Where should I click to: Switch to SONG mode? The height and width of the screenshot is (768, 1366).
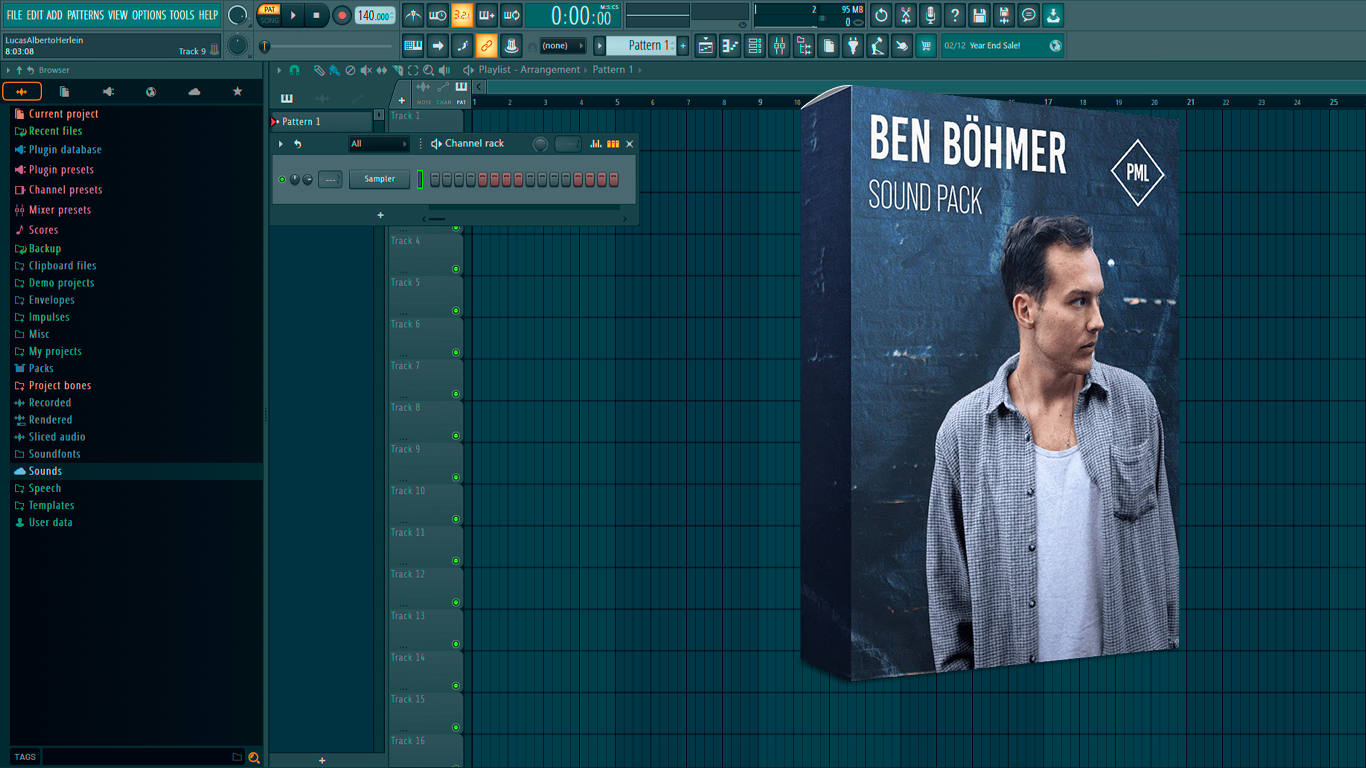click(x=269, y=20)
